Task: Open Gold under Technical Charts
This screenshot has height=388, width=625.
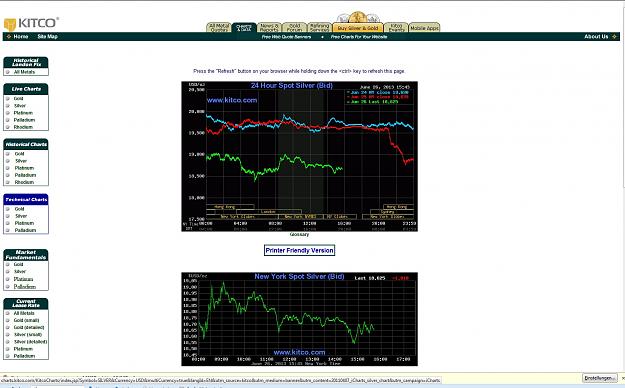Action: 20,209
